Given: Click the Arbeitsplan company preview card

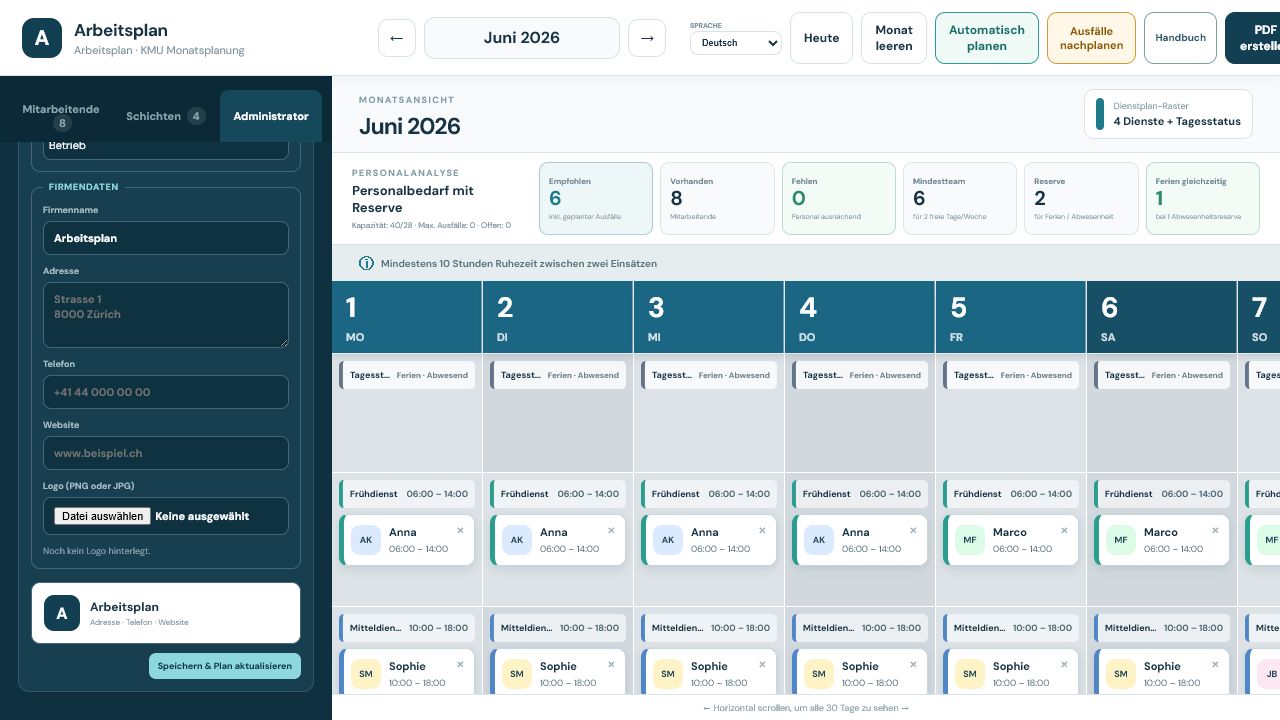Looking at the screenshot, I should point(166,613).
